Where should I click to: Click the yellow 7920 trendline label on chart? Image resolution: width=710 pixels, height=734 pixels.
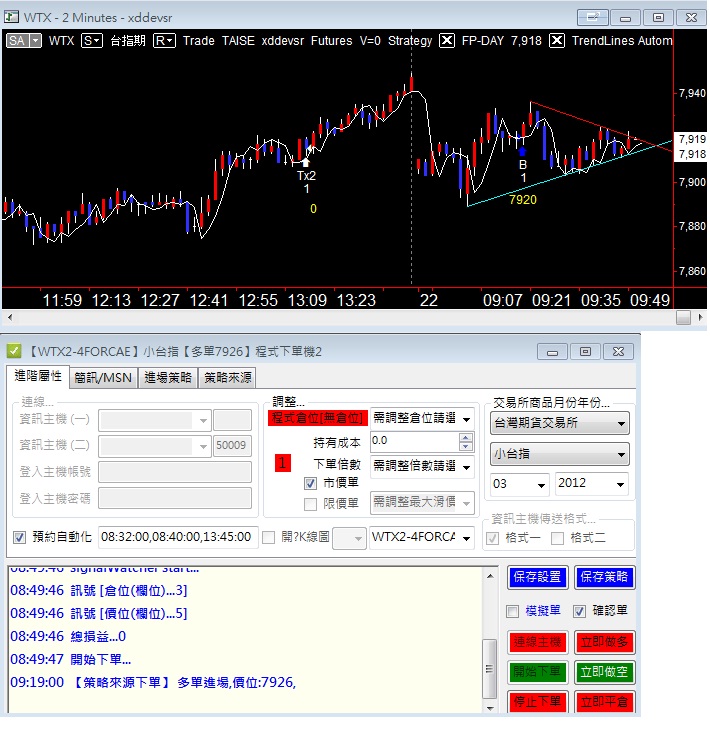[x=523, y=200]
